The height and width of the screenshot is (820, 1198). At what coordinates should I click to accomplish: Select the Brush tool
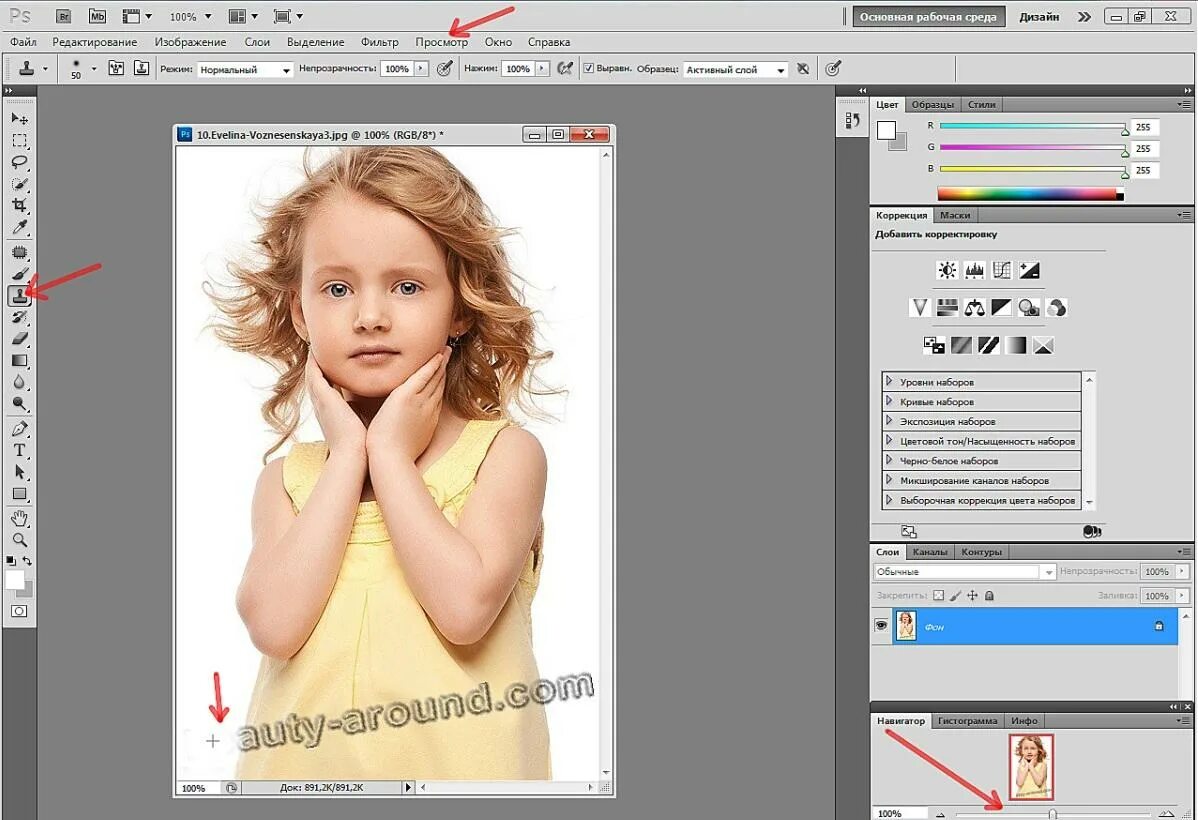point(19,274)
